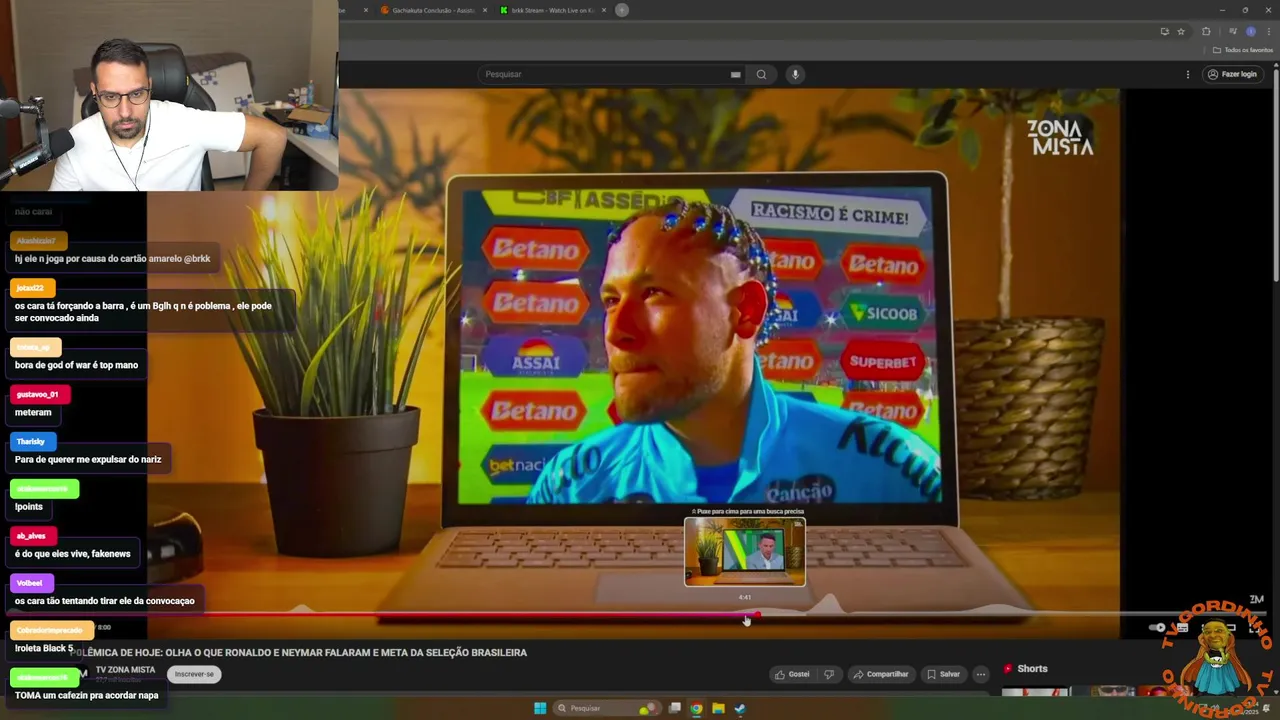The width and height of the screenshot is (1280, 720).
Task: Share the video via Compartilhar
Action: pos(880,674)
